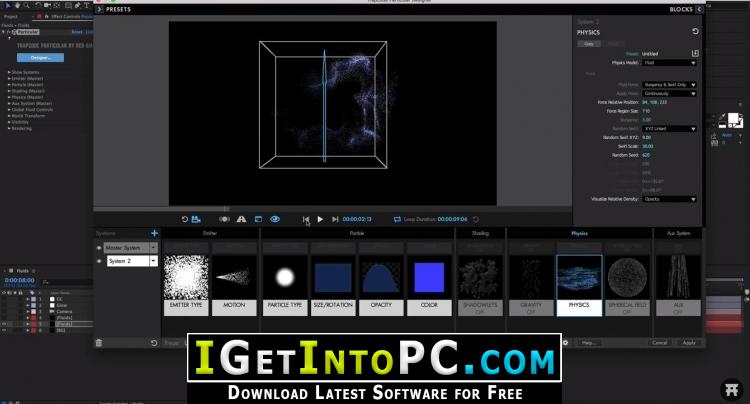Toggle System 2 visibility
Image resolution: width=750 pixels, height=404 pixels.
coord(99,261)
